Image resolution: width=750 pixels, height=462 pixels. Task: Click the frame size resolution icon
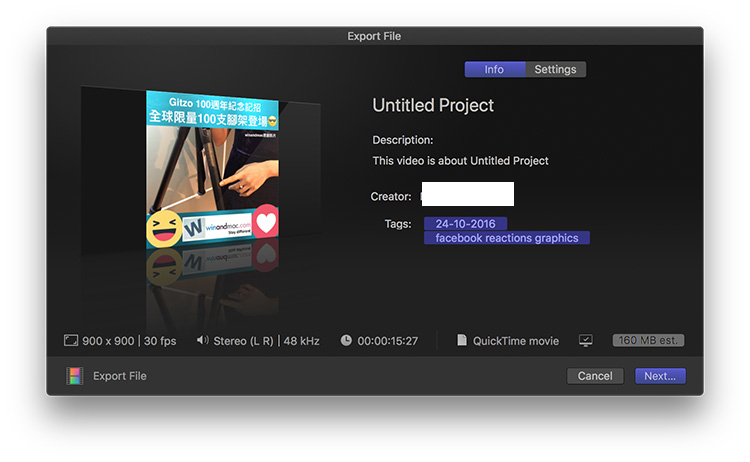coord(71,341)
